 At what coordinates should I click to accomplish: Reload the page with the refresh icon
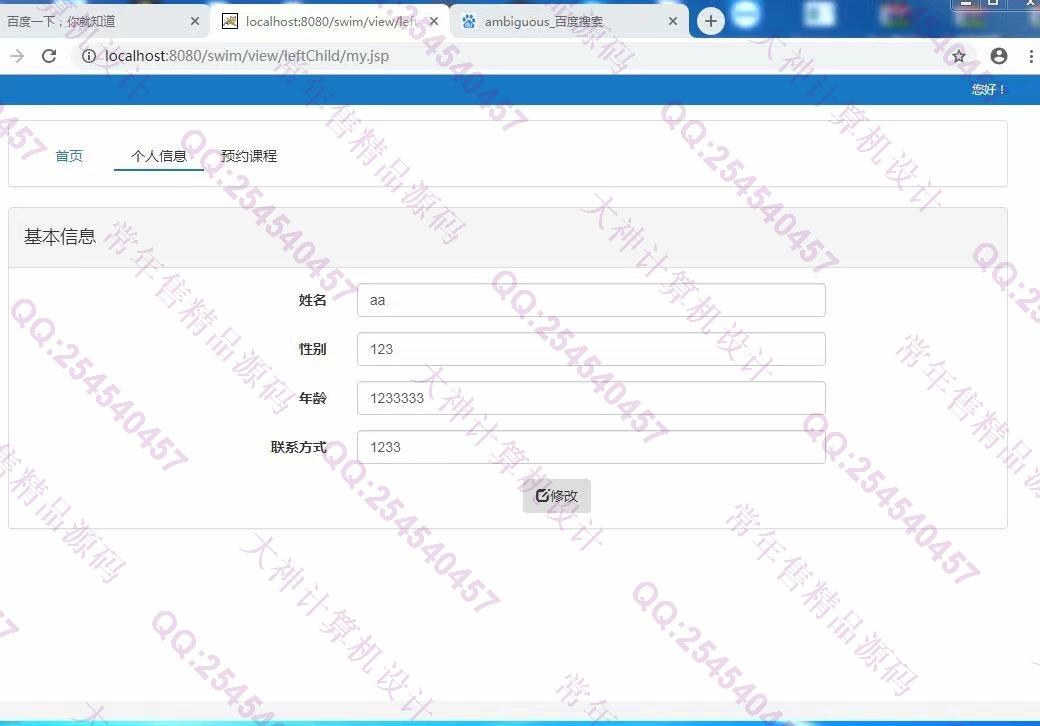(49, 56)
